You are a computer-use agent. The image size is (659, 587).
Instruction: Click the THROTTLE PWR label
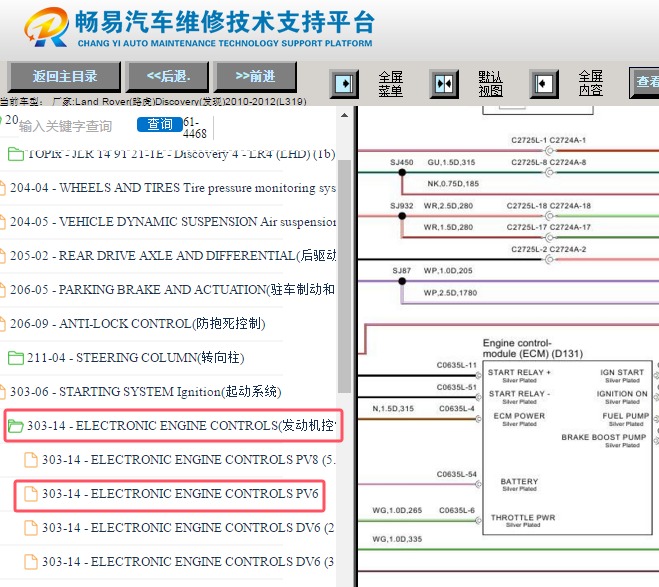coord(523,518)
